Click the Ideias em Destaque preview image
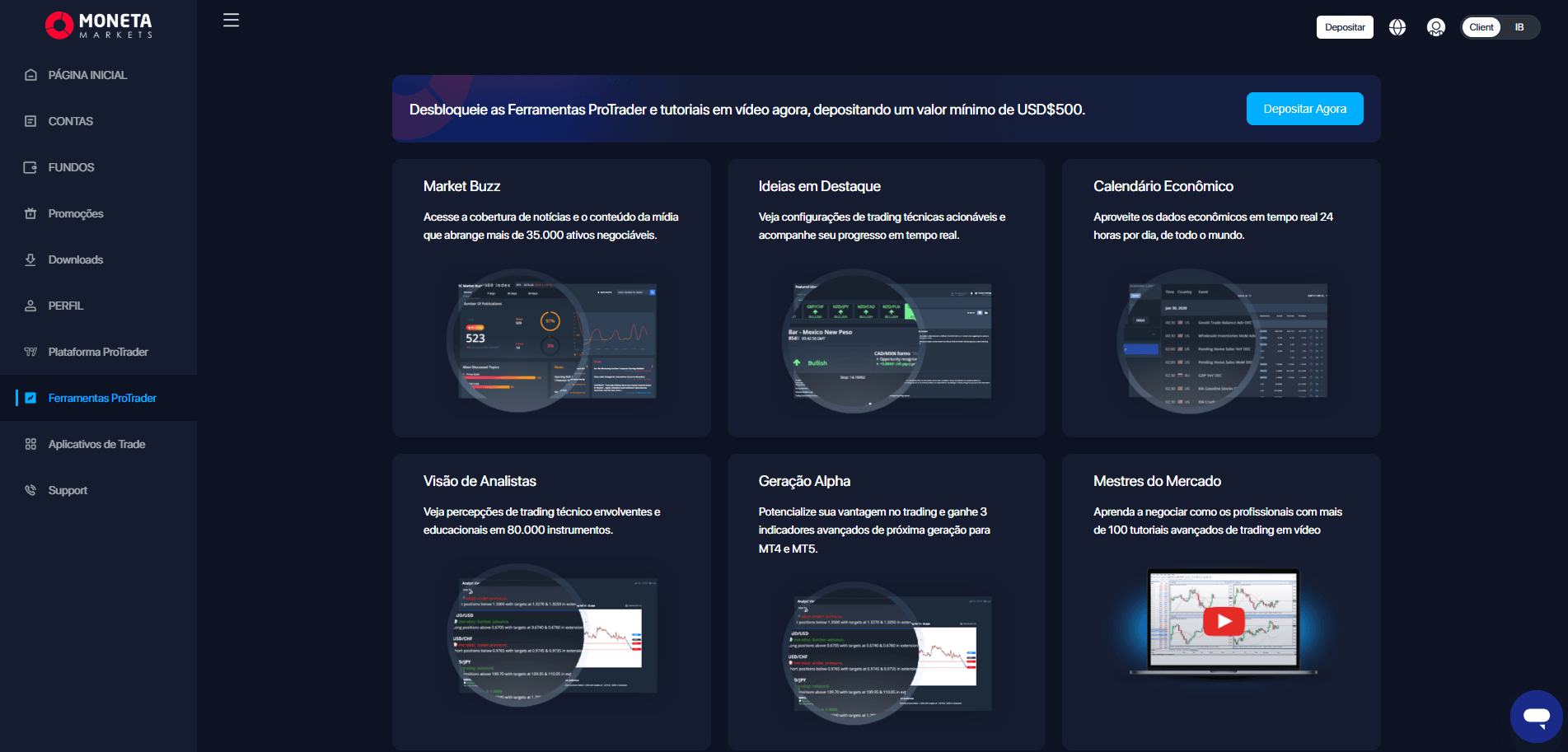Viewport: 1568px width, 752px height. tap(887, 340)
